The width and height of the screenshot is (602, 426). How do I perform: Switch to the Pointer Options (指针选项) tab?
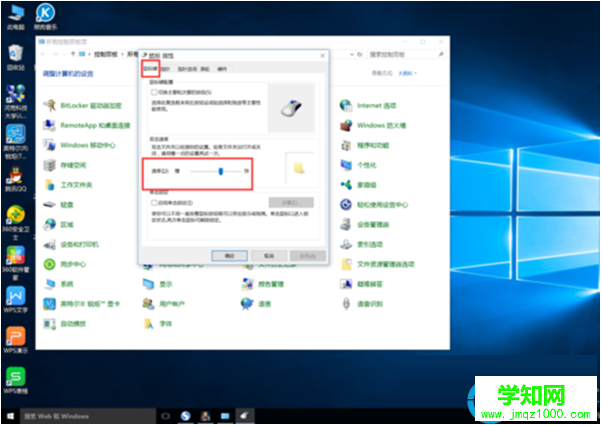point(187,69)
